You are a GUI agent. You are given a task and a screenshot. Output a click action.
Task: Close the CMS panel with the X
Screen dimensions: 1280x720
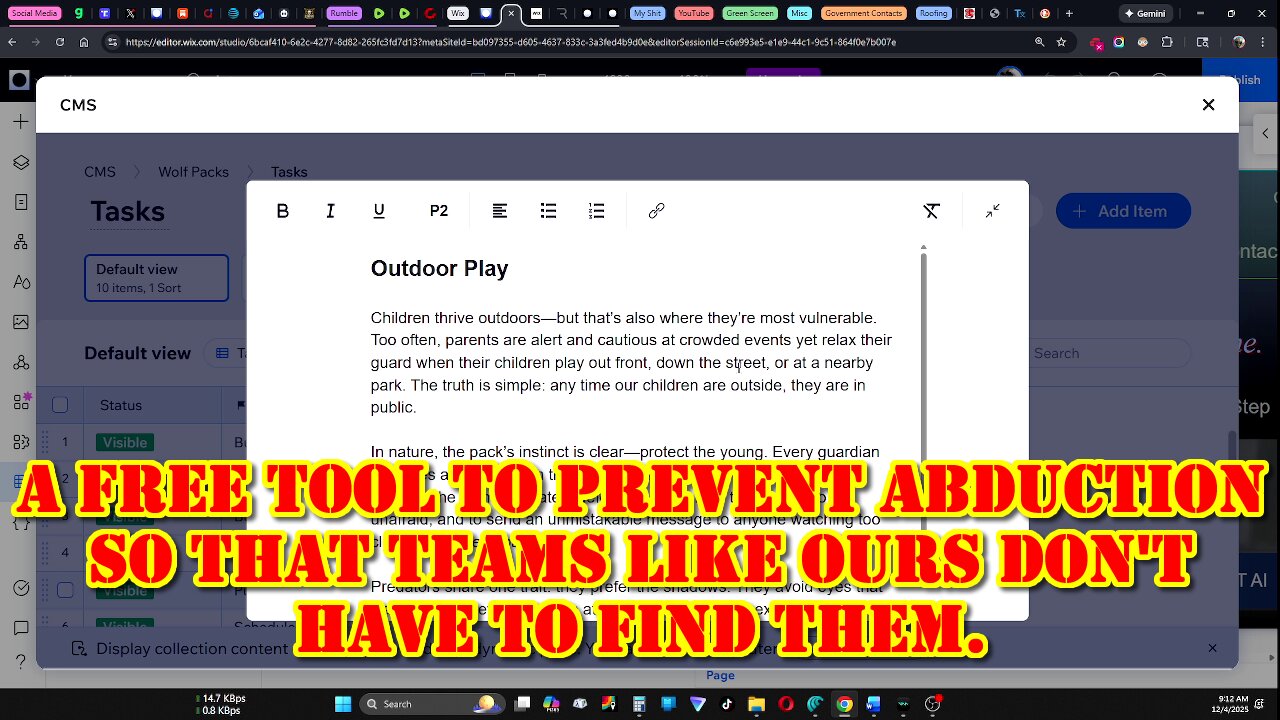tap(1208, 105)
